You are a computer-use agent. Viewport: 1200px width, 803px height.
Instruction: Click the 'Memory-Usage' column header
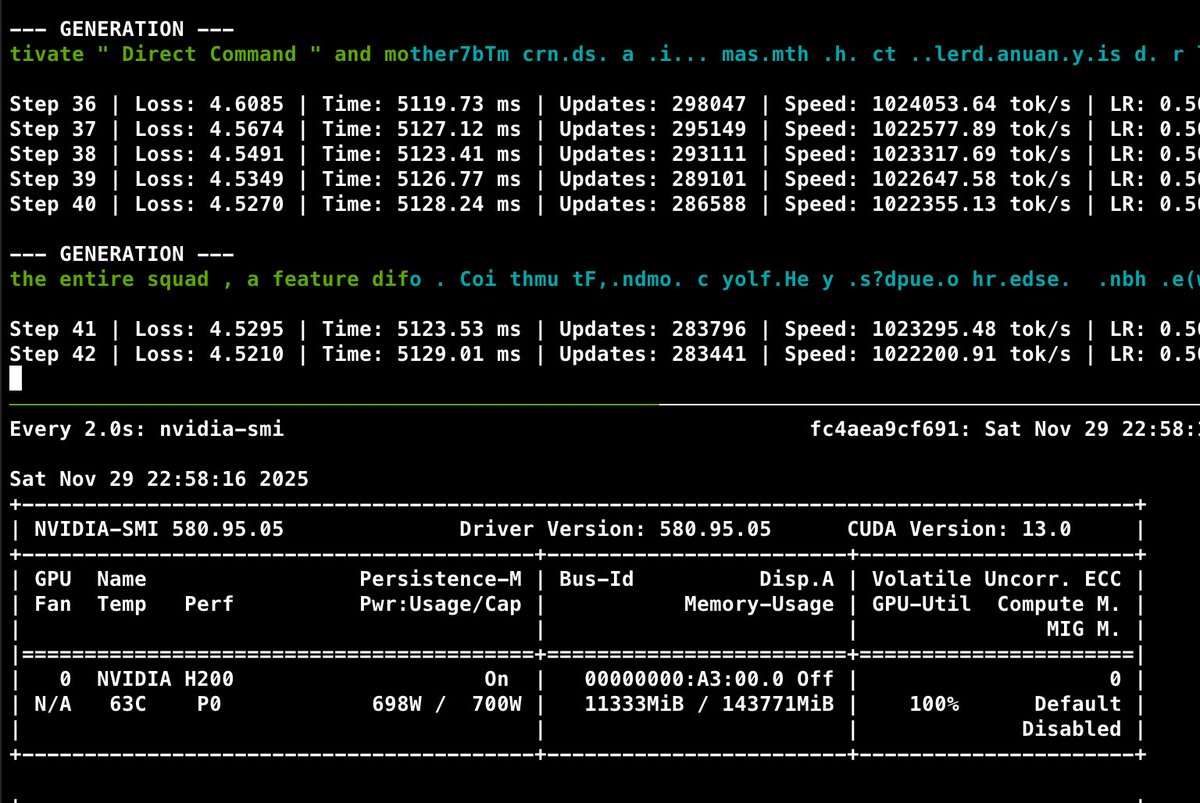click(759, 604)
